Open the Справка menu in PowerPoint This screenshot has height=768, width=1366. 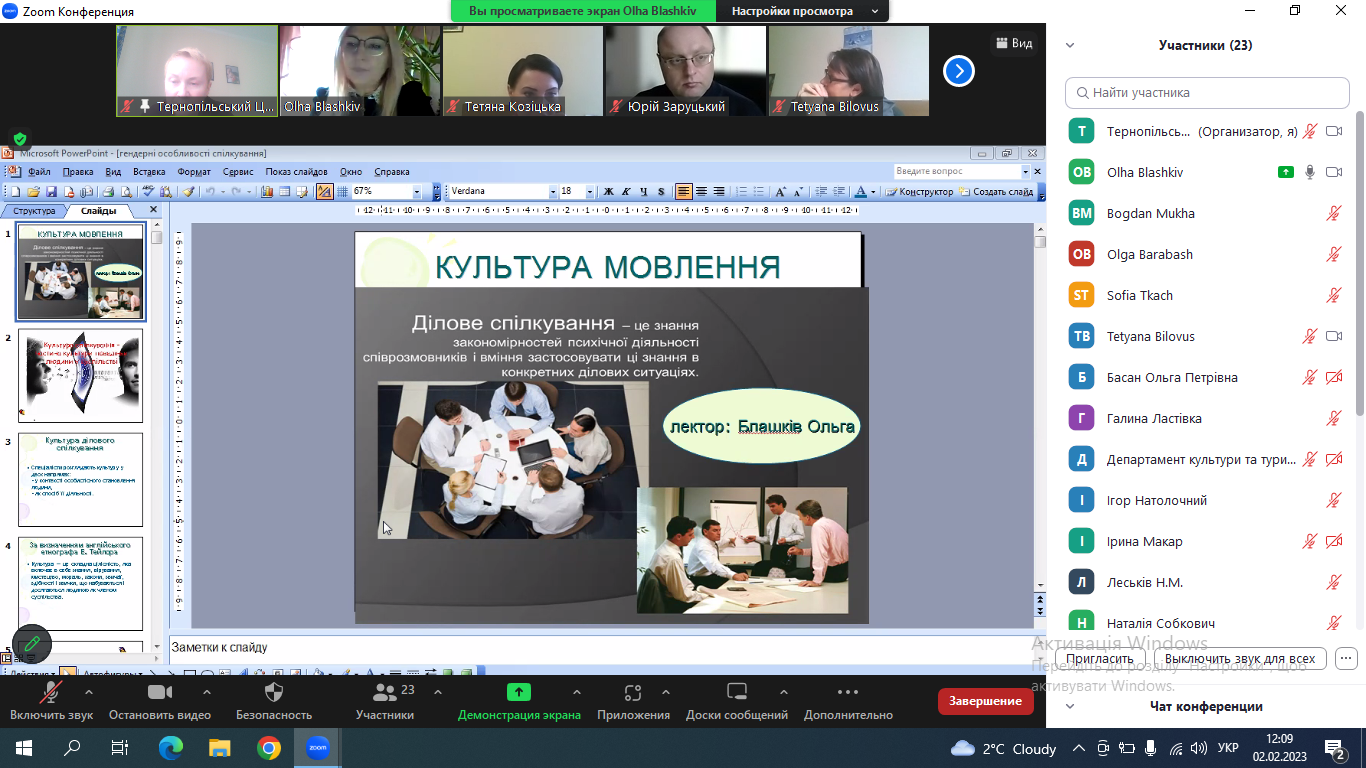(x=392, y=172)
